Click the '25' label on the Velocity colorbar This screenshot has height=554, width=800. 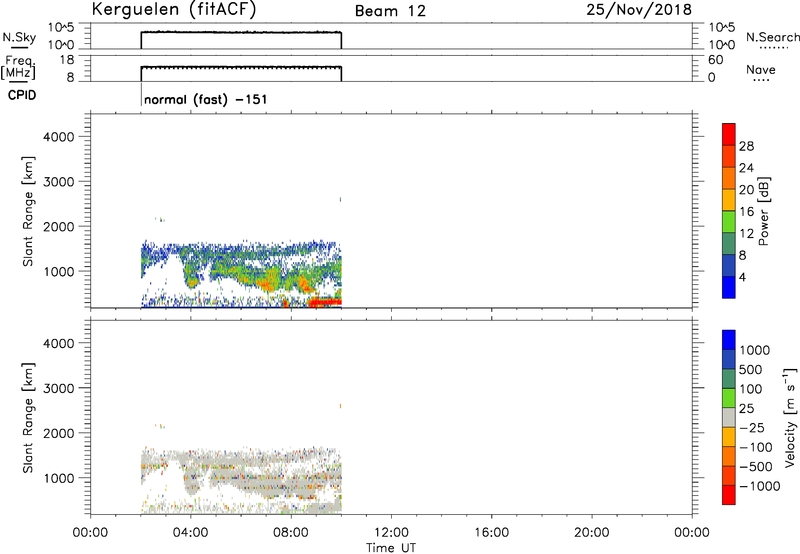(x=746, y=409)
